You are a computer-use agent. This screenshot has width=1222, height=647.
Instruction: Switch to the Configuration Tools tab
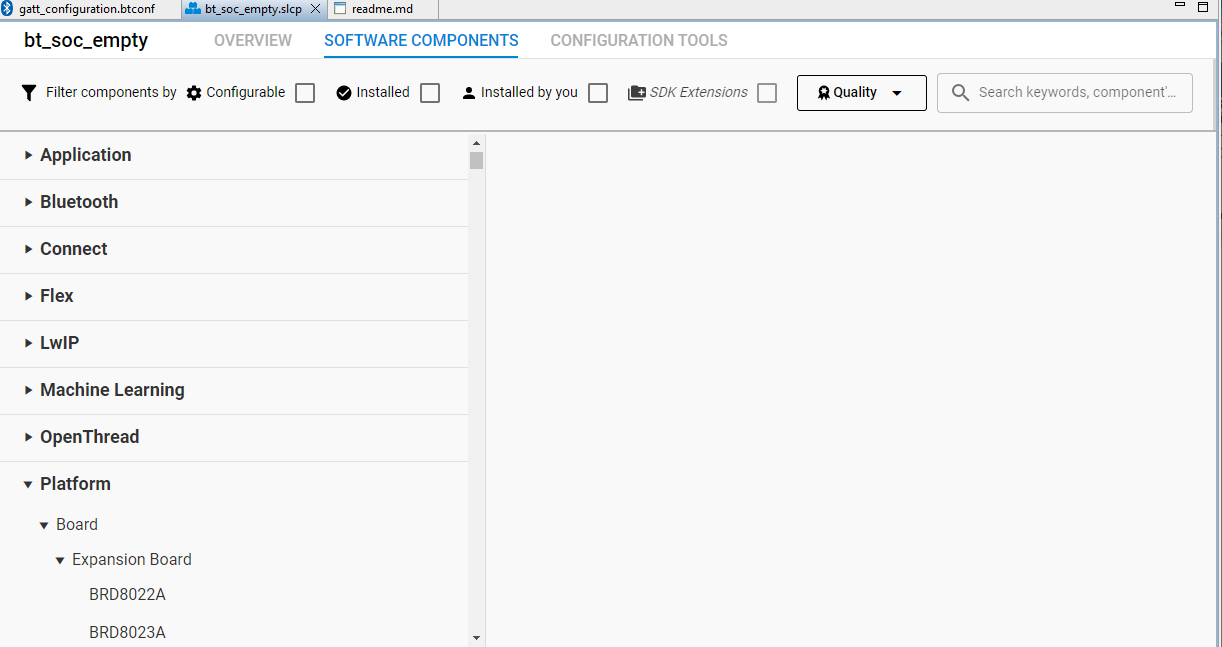click(x=638, y=40)
